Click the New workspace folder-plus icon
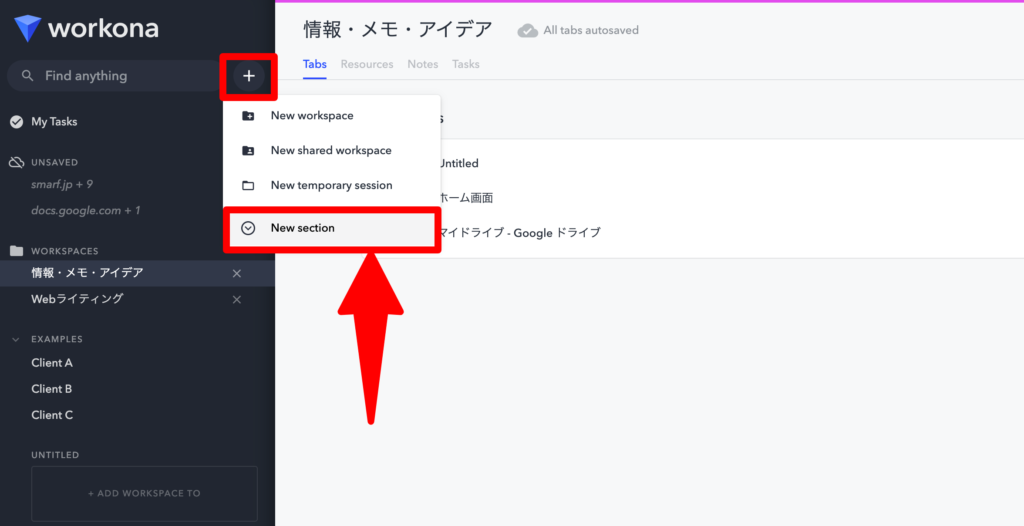This screenshot has width=1024, height=526. [x=248, y=116]
